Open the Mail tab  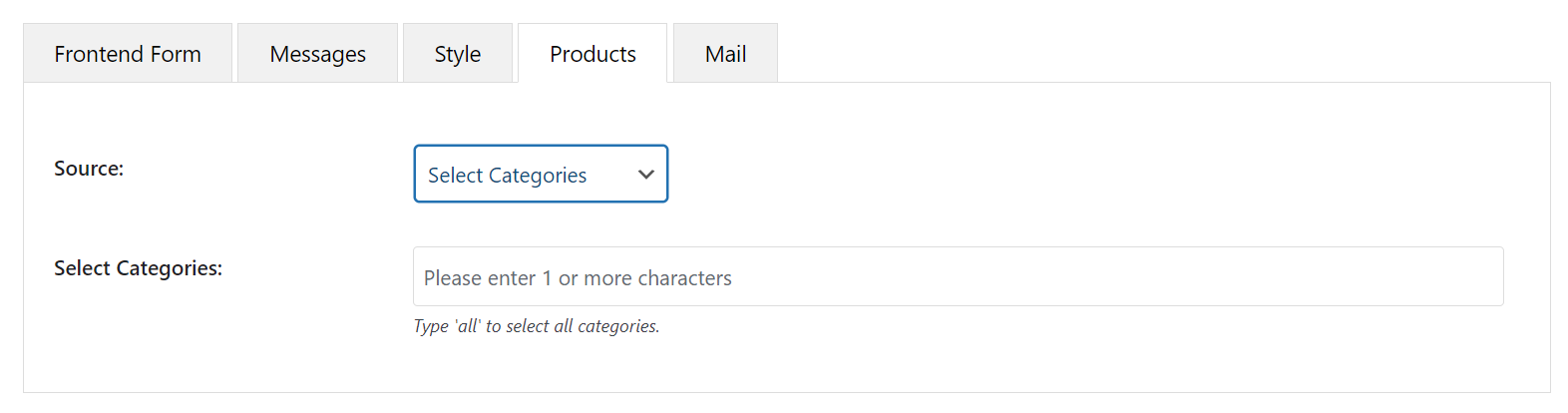(725, 54)
